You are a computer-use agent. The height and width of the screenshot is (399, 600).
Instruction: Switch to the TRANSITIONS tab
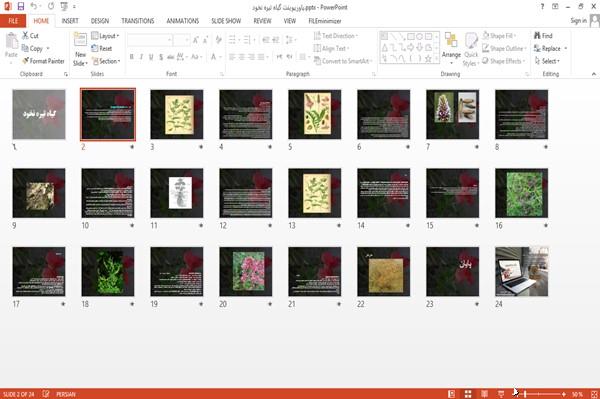click(138, 21)
